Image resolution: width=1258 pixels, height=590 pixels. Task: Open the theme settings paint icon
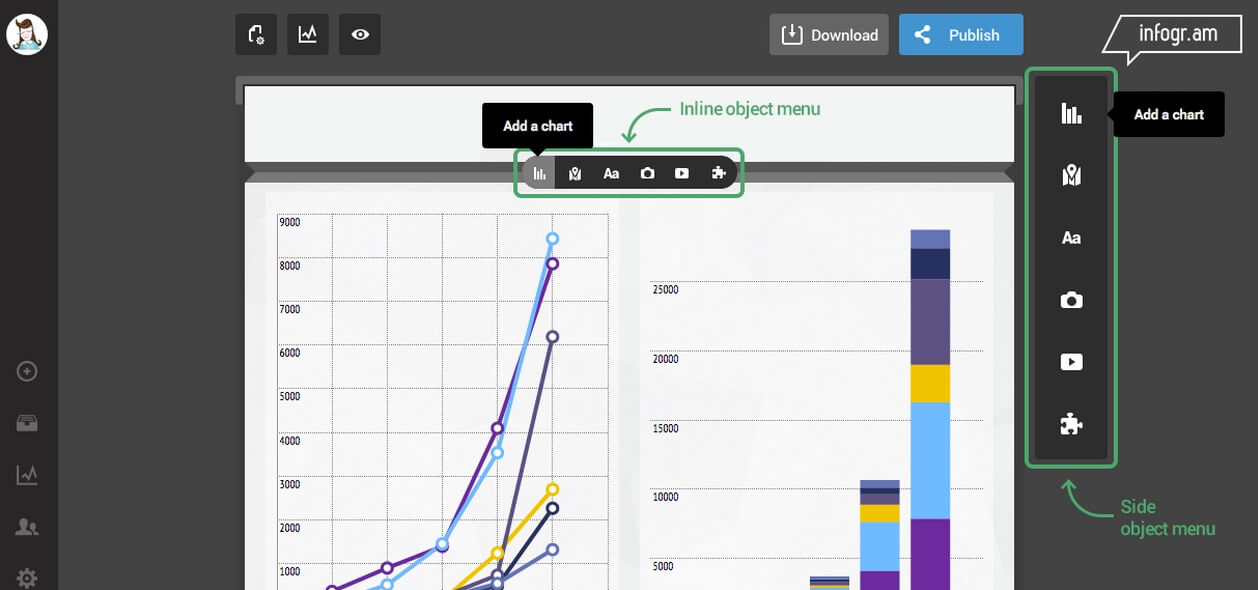coord(256,35)
